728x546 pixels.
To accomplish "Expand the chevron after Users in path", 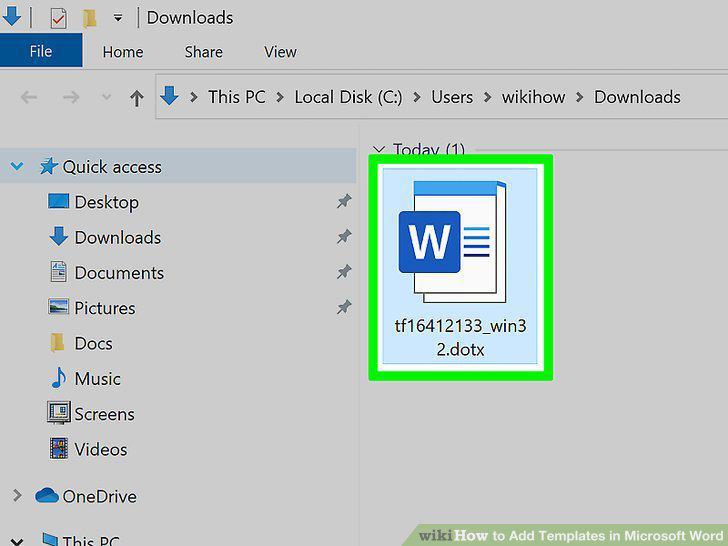I will tap(488, 97).
